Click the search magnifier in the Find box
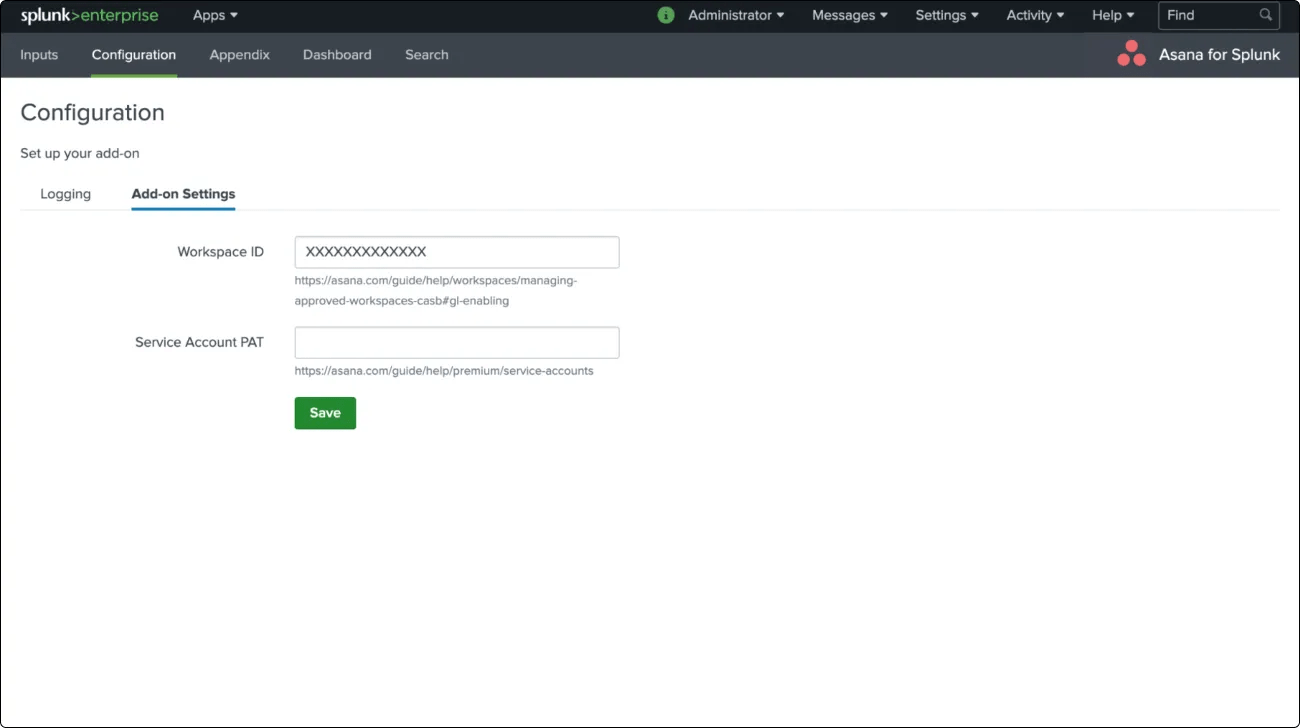This screenshot has width=1300, height=728. click(1266, 15)
